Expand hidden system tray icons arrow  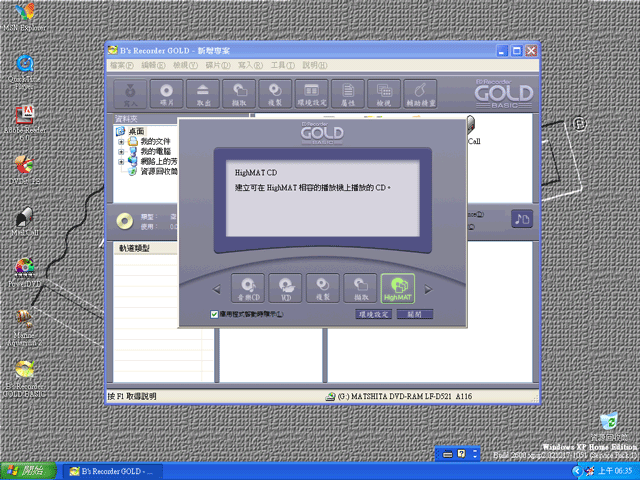(576, 471)
